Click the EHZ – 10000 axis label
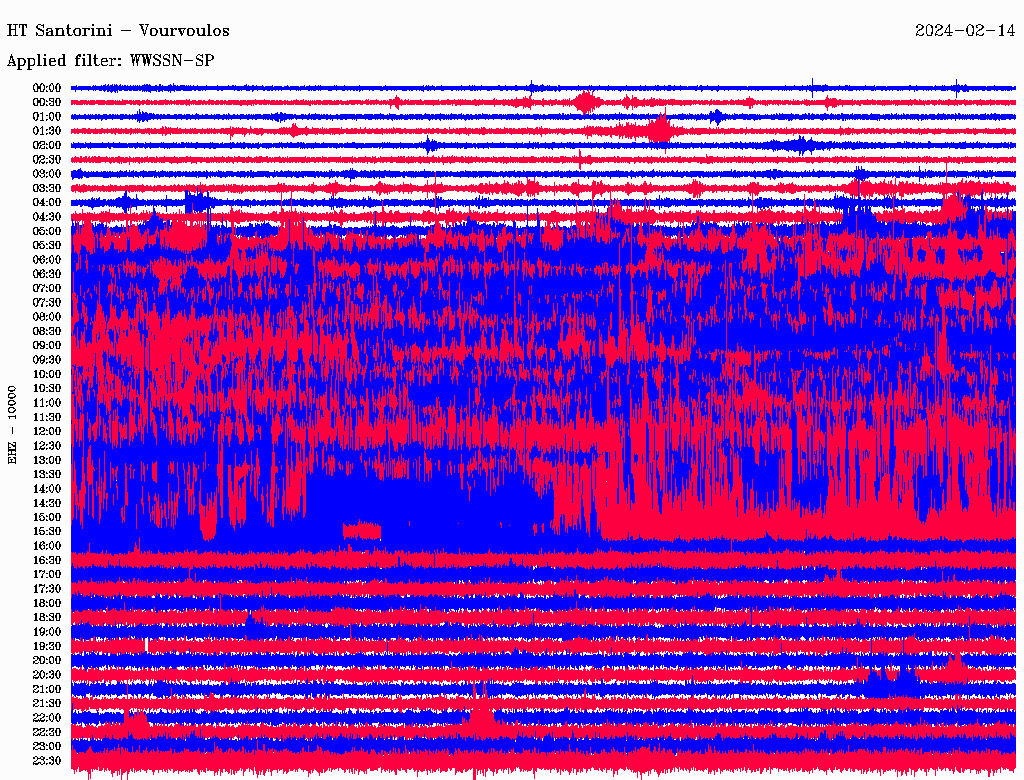This screenshot has height=780, width=1024. (x=12, y=425)
